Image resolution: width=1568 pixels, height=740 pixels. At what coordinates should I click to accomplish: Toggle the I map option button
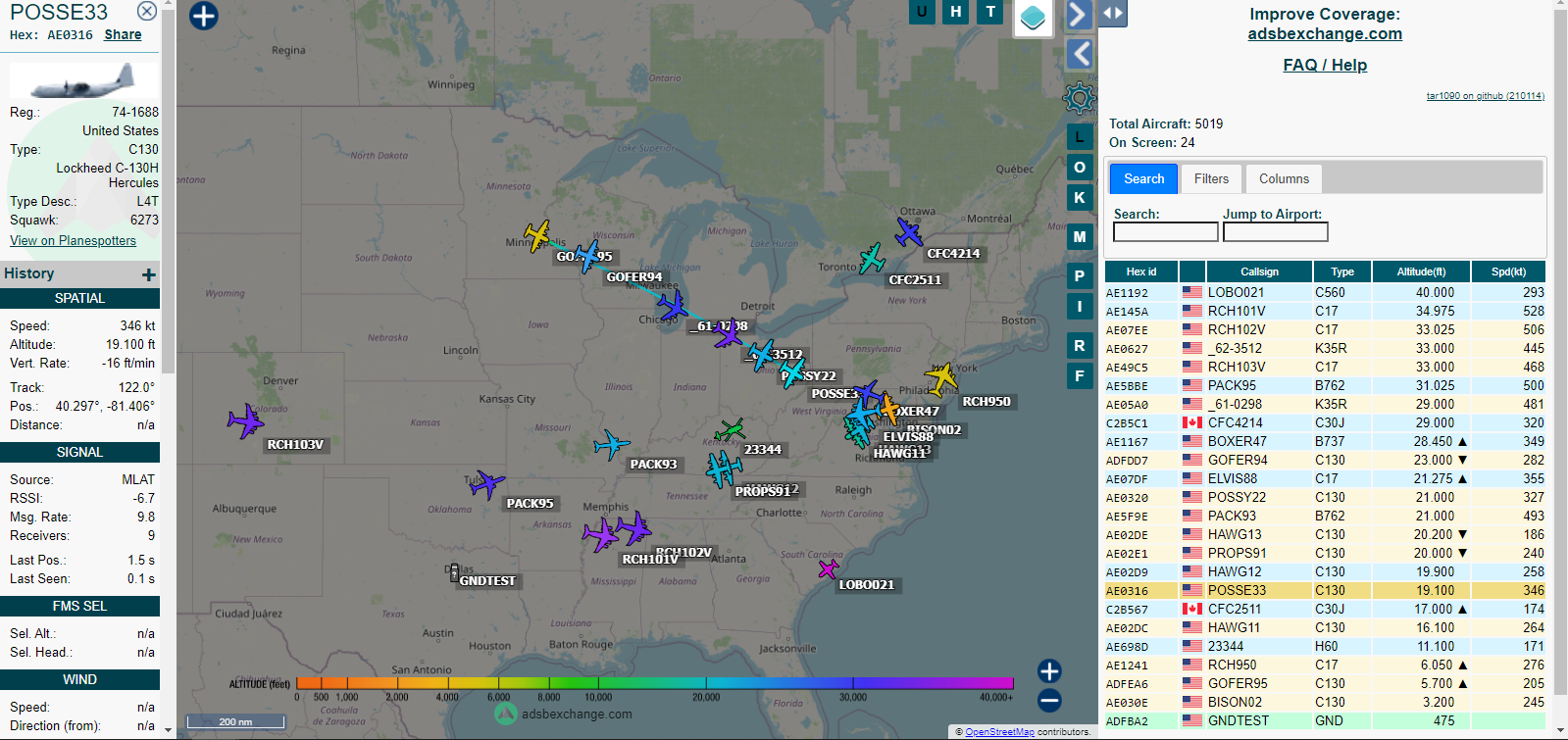coord(1080,306)
